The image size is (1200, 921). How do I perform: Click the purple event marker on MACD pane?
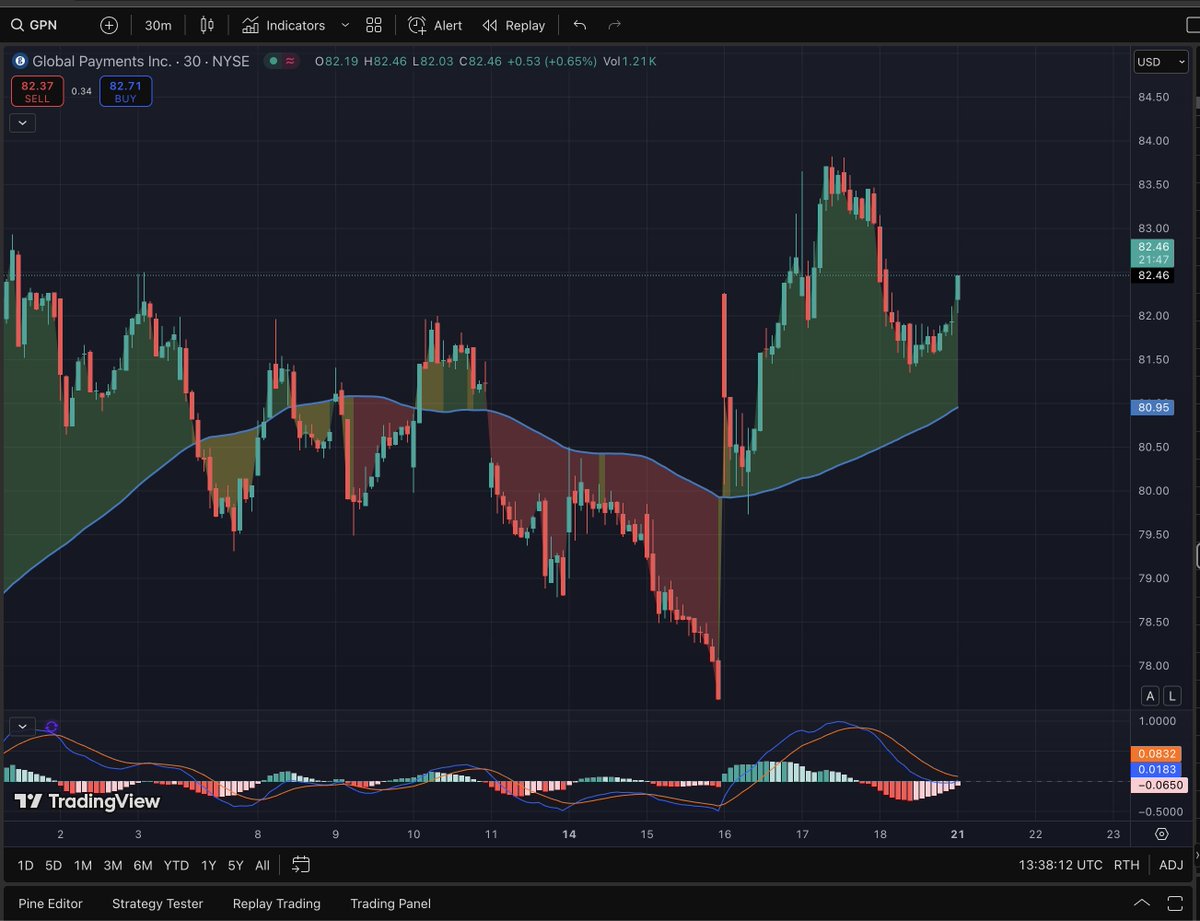[x=52, y=727]
